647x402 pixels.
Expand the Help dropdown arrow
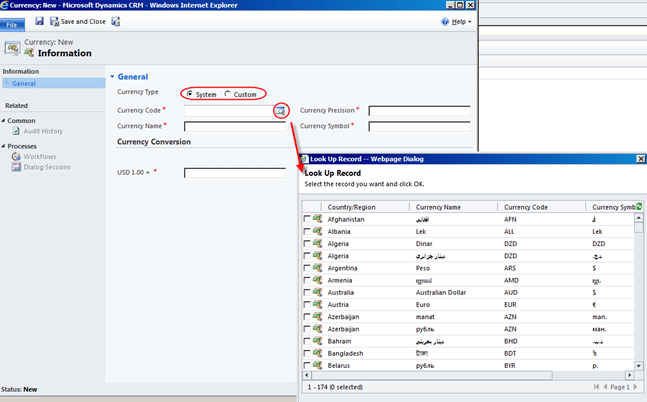(x=469, y=21)
